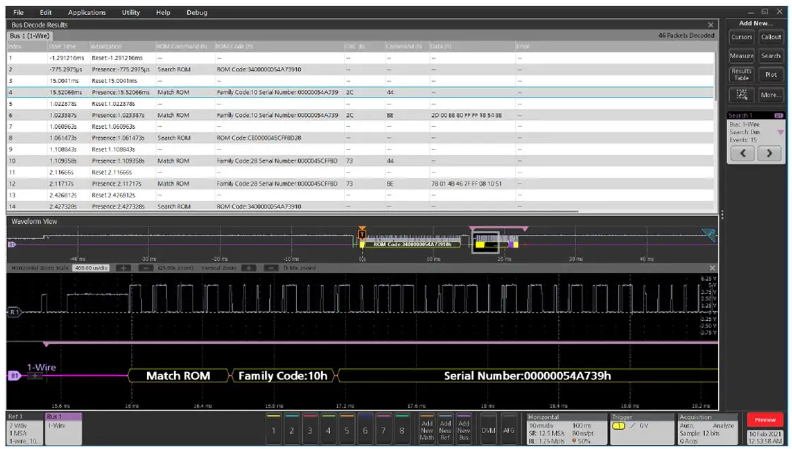
Task: Add a new Callout
Action: [771, 37]
